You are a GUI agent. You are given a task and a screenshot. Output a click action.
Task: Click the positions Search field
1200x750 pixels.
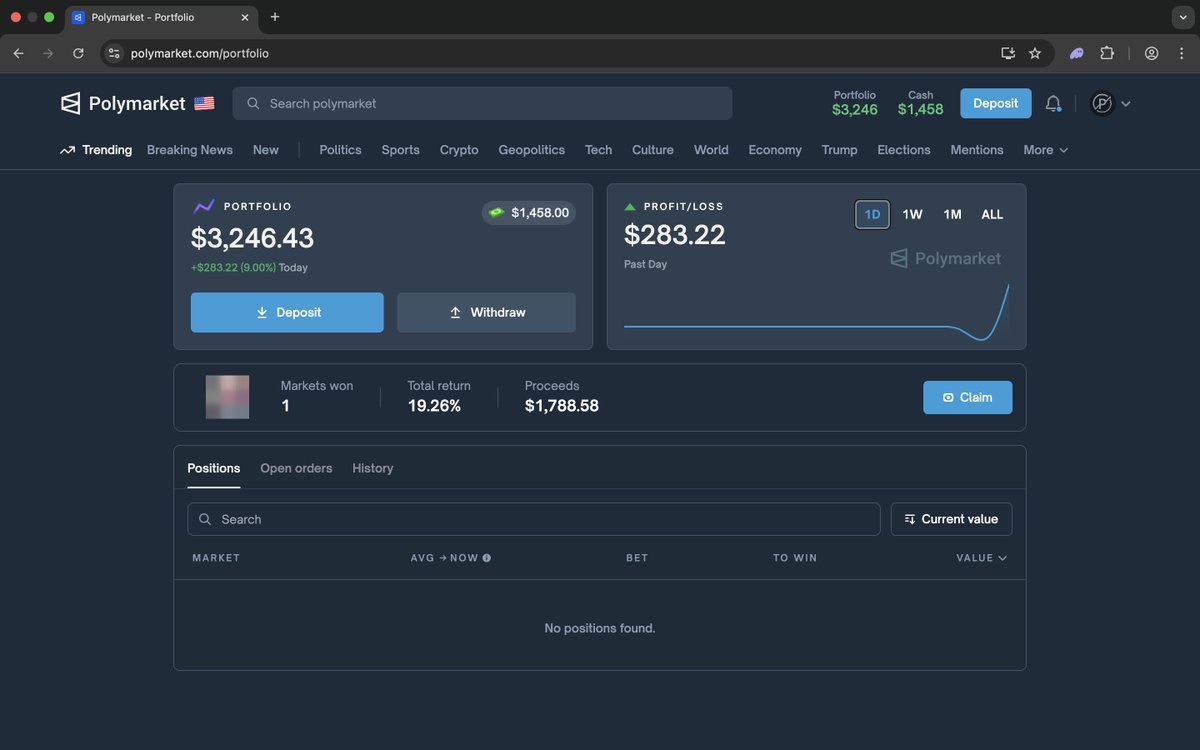(533, 519)
